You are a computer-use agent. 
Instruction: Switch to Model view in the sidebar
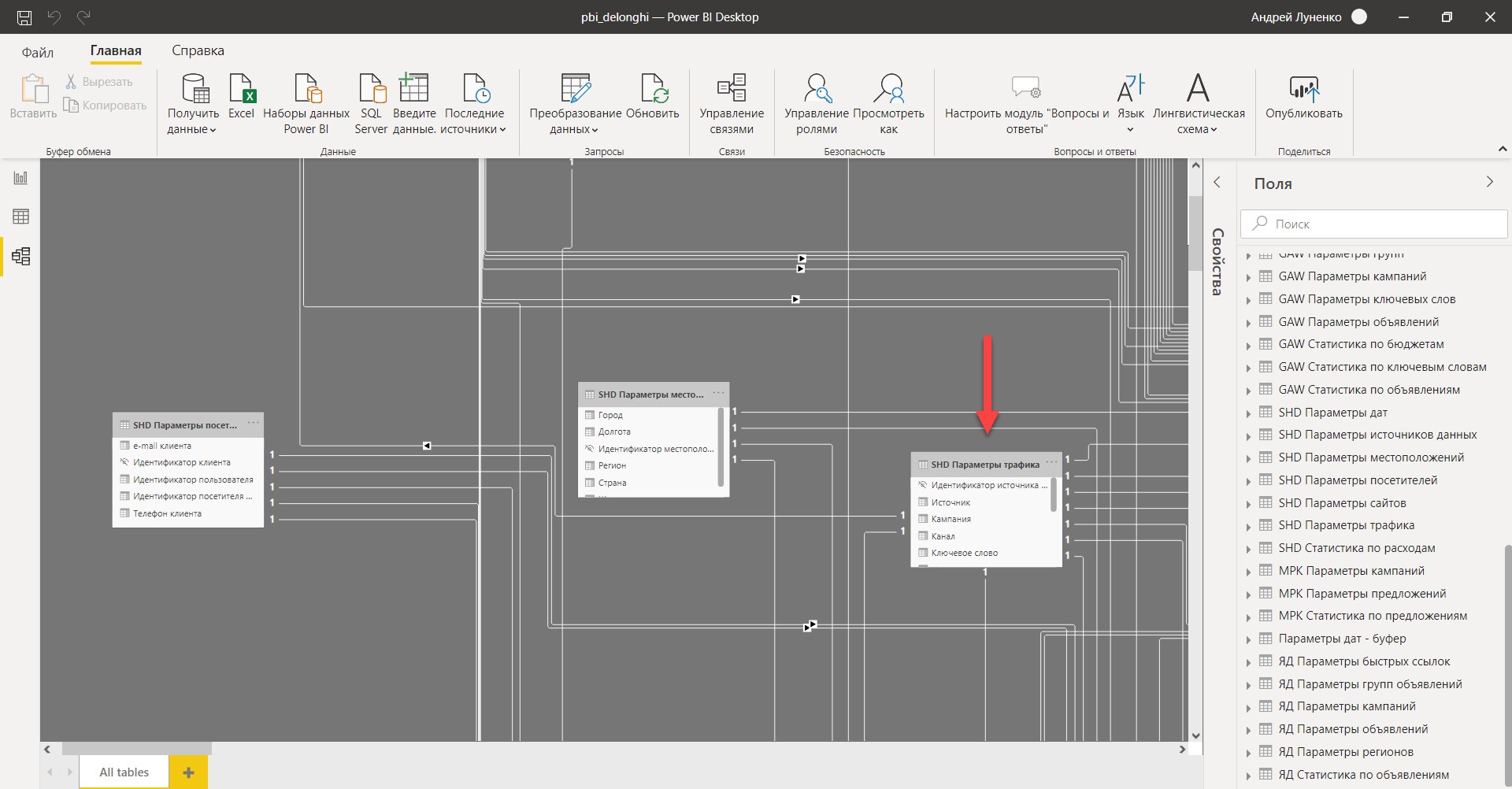pyautogui.click(x=21, y=256)
